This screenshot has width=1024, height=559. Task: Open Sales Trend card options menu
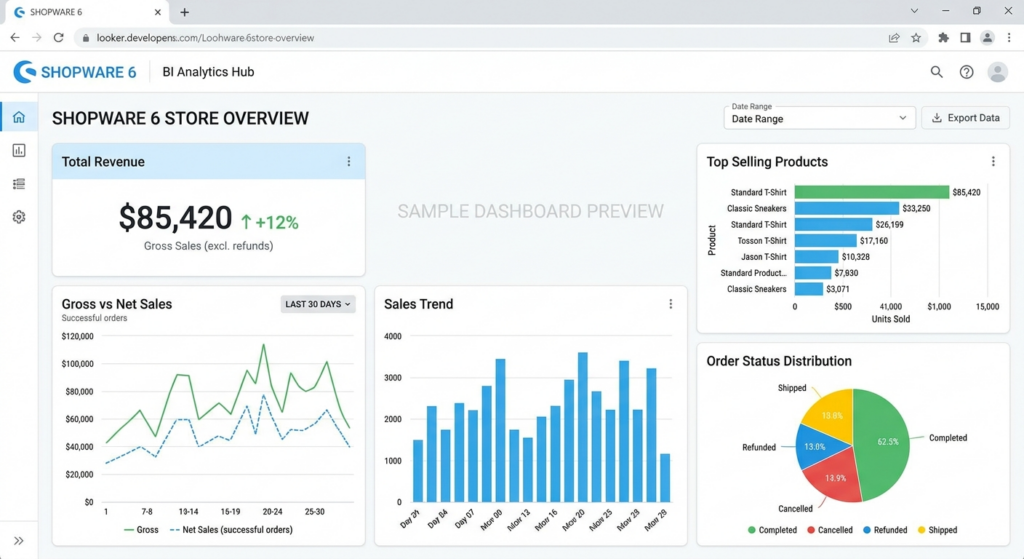tap(671, 304)
